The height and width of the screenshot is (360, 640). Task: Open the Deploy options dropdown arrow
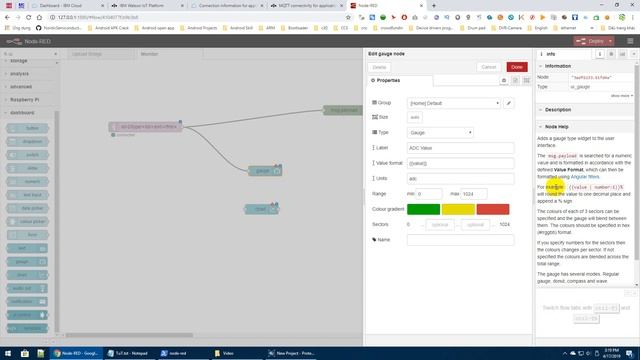tap(610, 41)
